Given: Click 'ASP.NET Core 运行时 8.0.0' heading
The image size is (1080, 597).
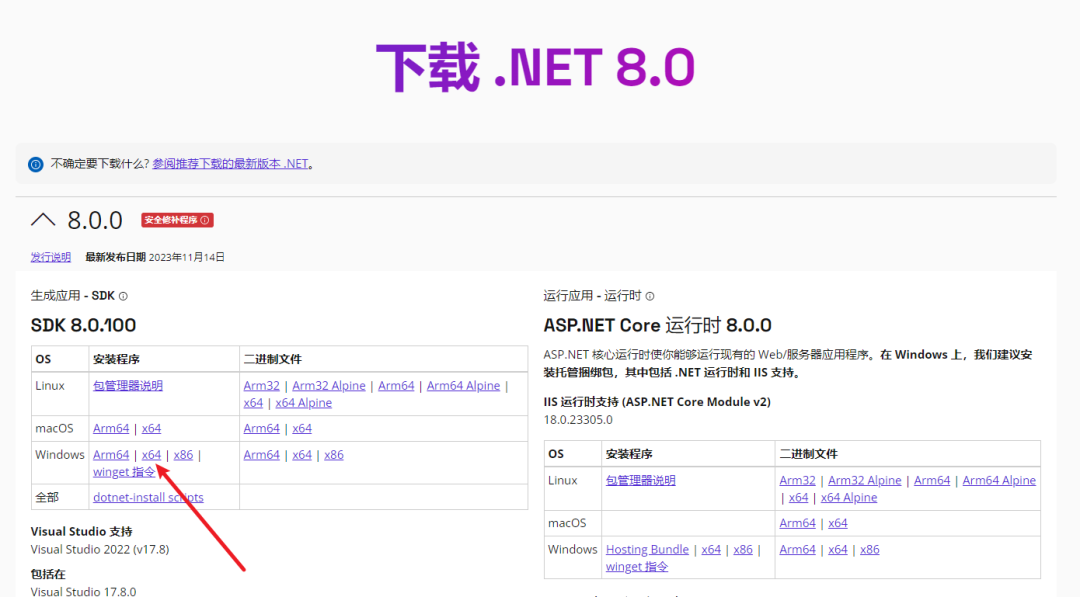Looking at the screenshot, I should click(x=657, y=325).
